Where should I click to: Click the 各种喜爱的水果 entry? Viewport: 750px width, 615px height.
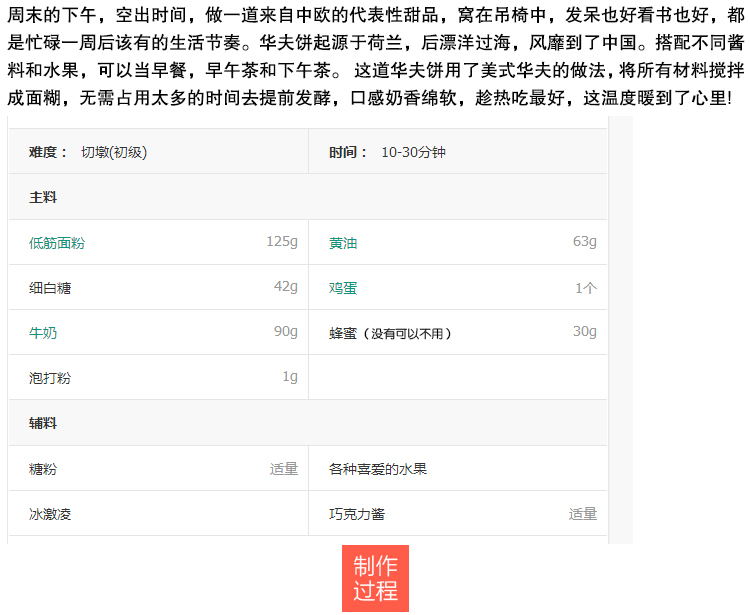(458, 468)
